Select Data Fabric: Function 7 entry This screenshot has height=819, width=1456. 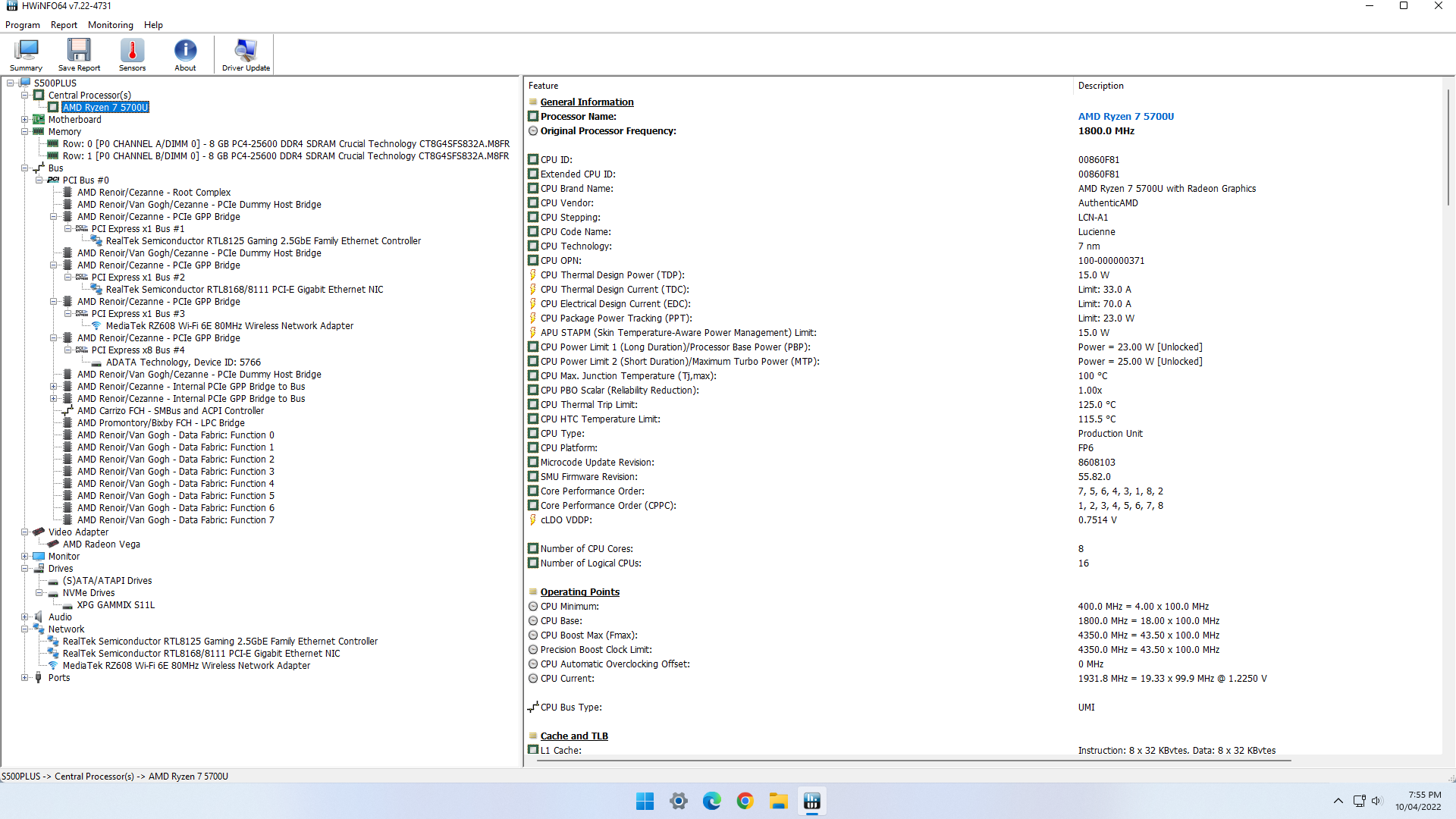tap(176, 520)
